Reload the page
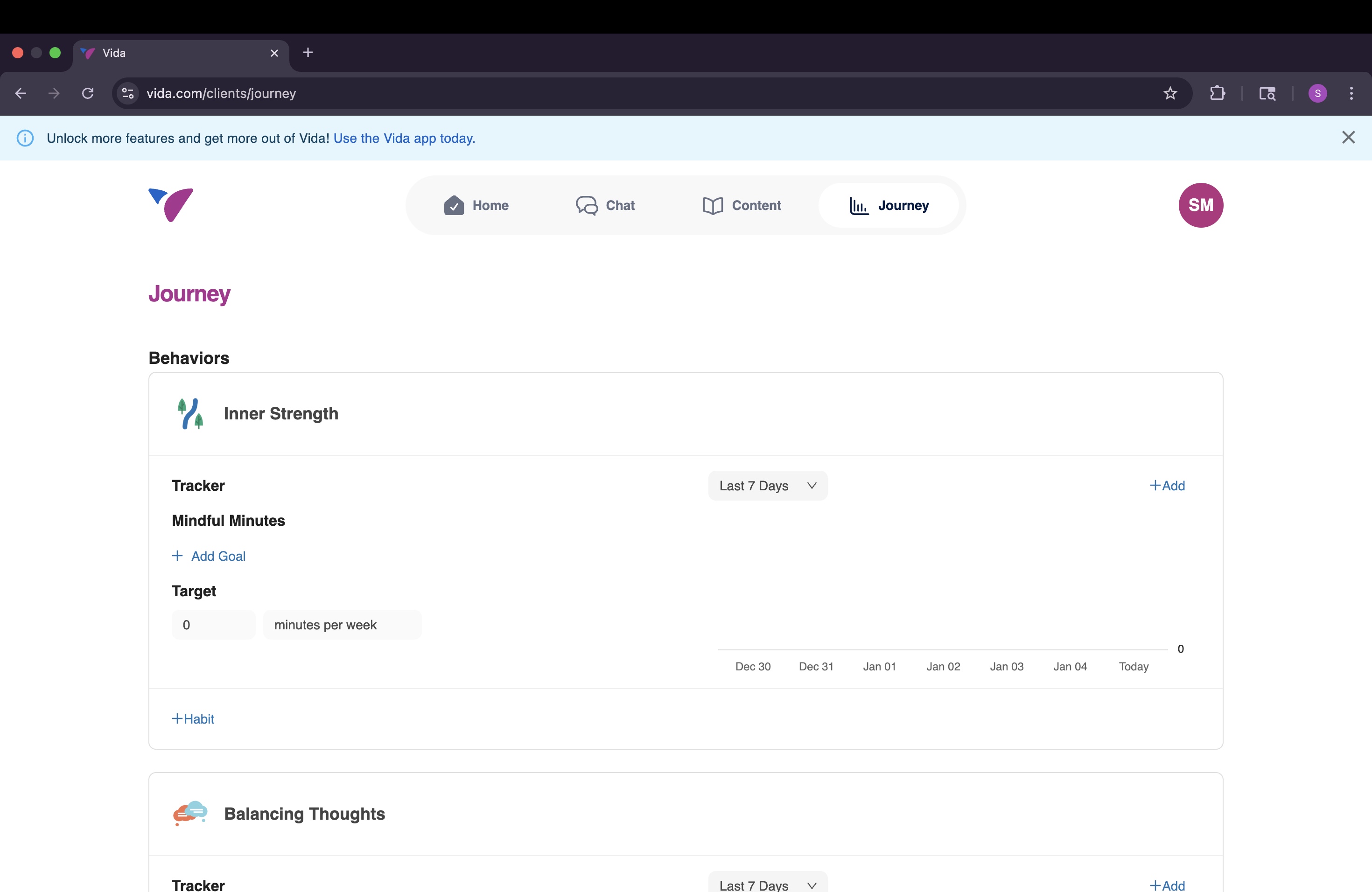1372x892 pixels. [88, 93]
